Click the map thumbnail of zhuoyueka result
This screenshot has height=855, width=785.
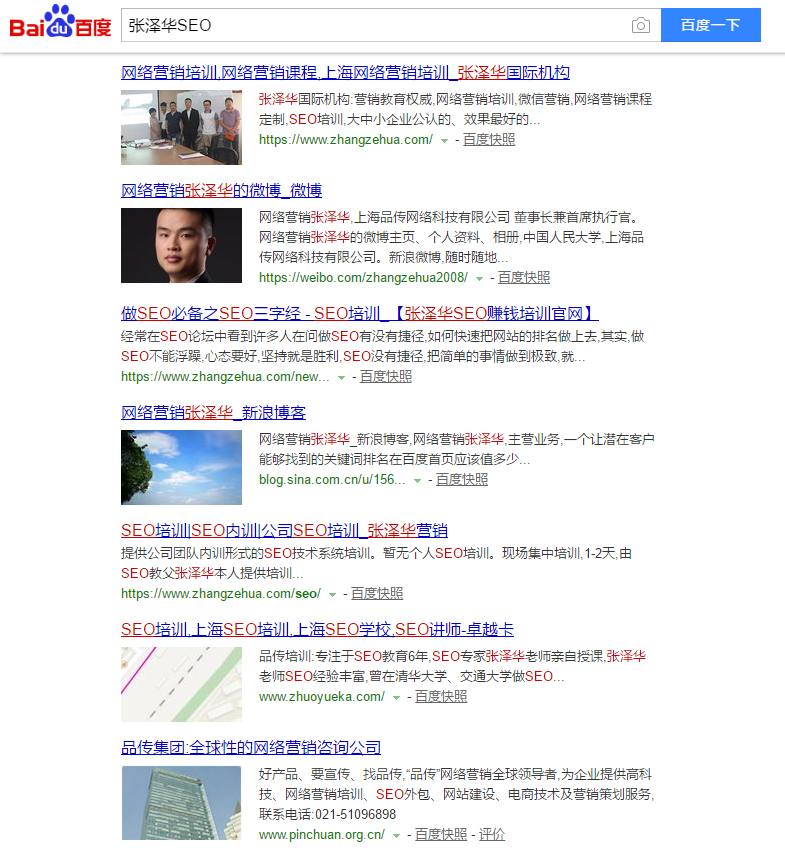pyautogui.click(x=181, y=684)
